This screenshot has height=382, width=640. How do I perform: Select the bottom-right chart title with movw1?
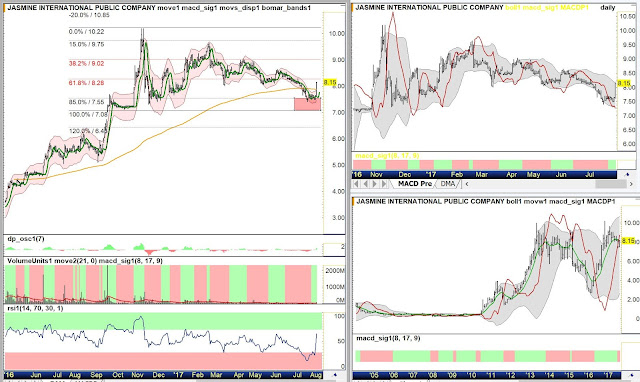point(485,201)
